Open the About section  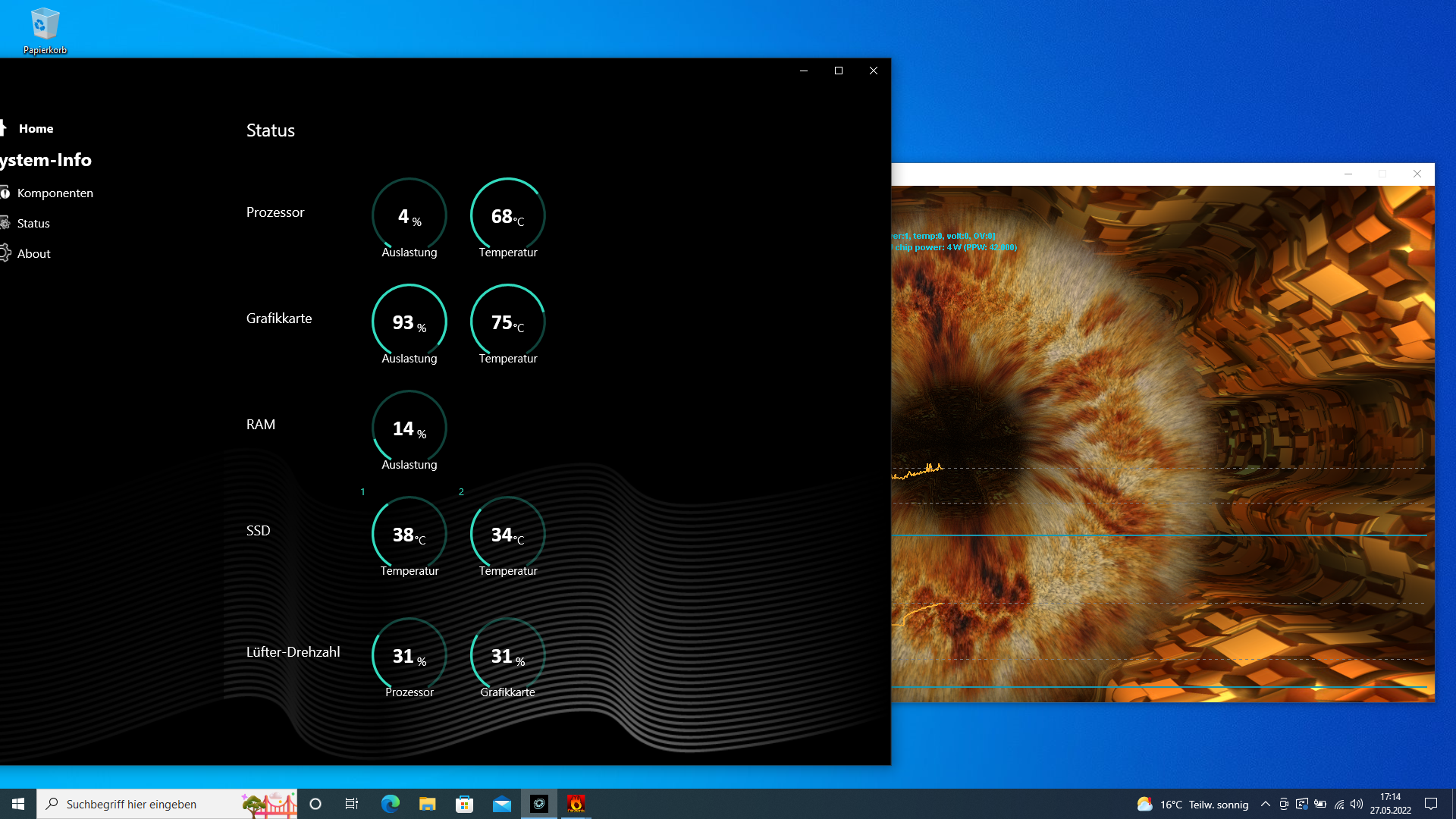(x=33, y=254)
